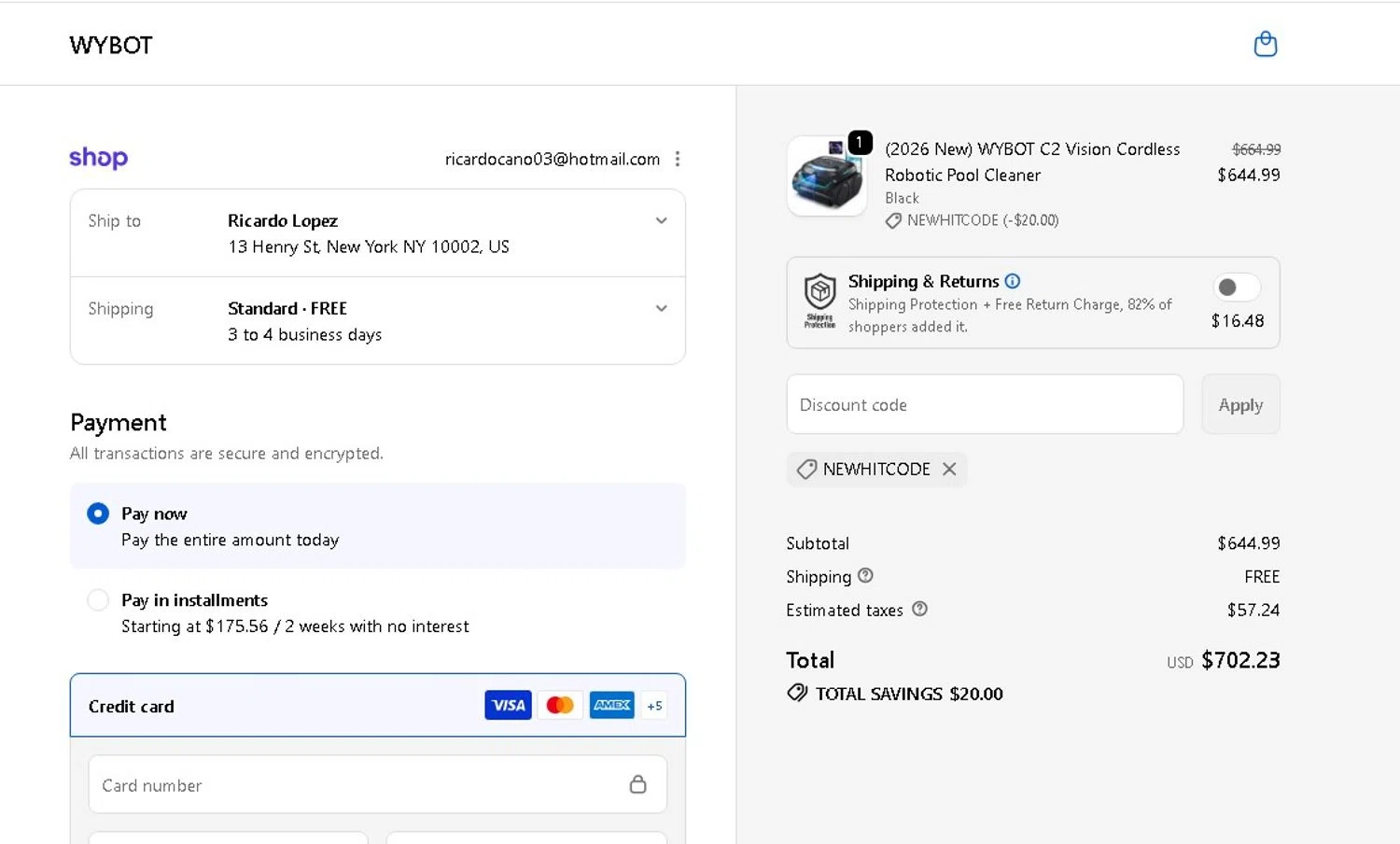
Task: Click the Payment section heading
Action: [119, 423]
